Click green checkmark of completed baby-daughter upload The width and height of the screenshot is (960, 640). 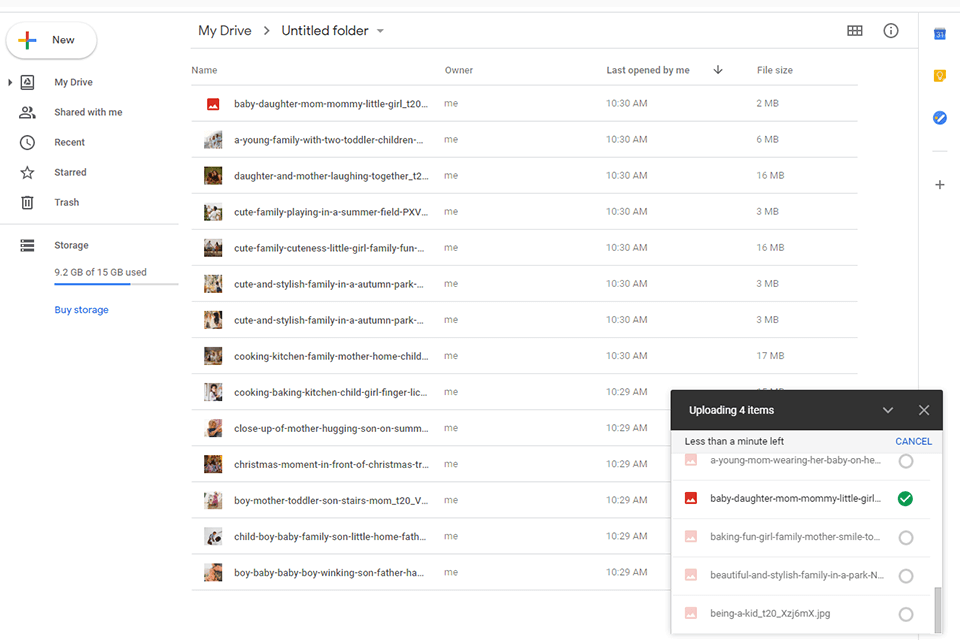tap(906, 499)
